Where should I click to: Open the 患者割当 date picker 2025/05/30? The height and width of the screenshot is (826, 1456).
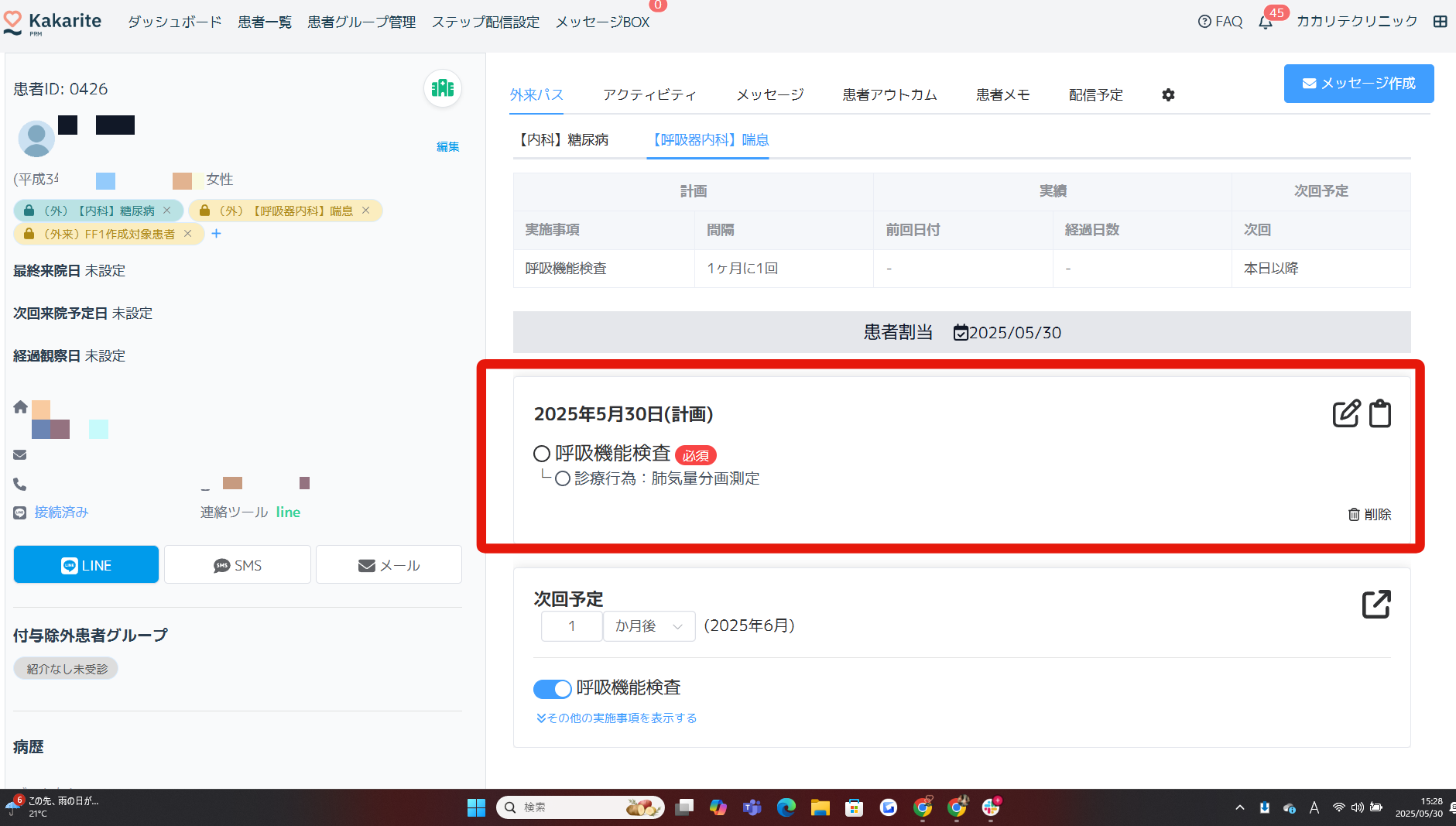(1007, 333)
